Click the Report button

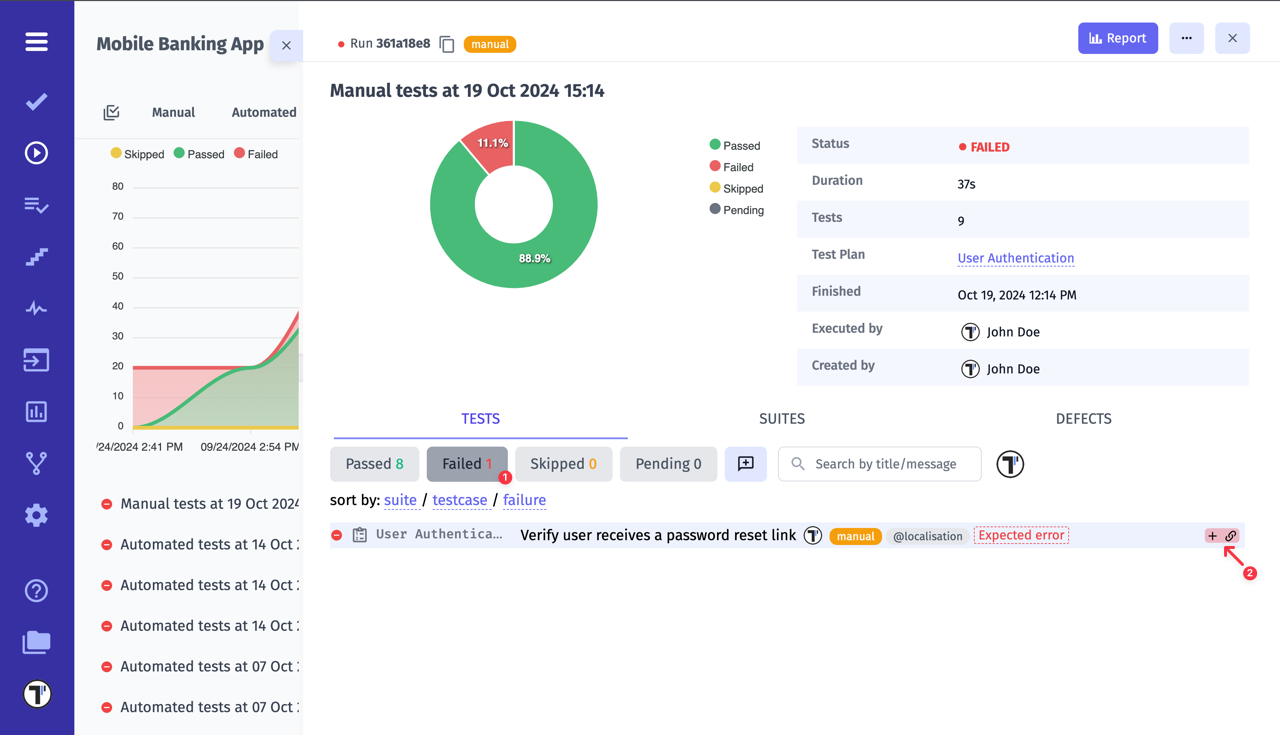coord(1117,37)
